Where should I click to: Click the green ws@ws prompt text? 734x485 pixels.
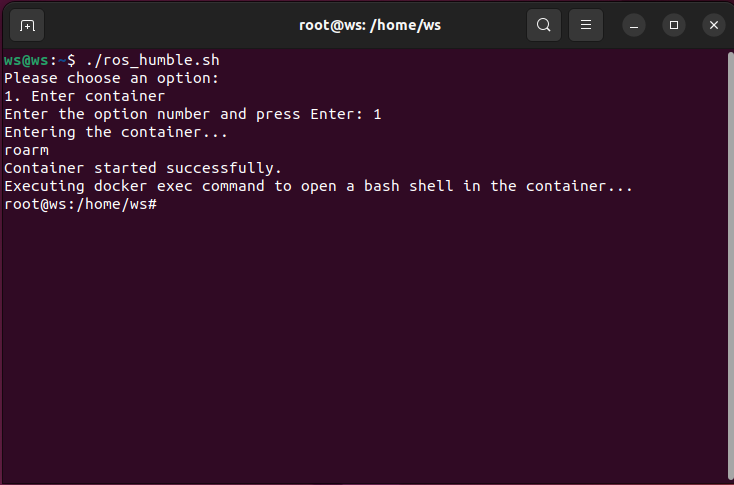[27, 60]
